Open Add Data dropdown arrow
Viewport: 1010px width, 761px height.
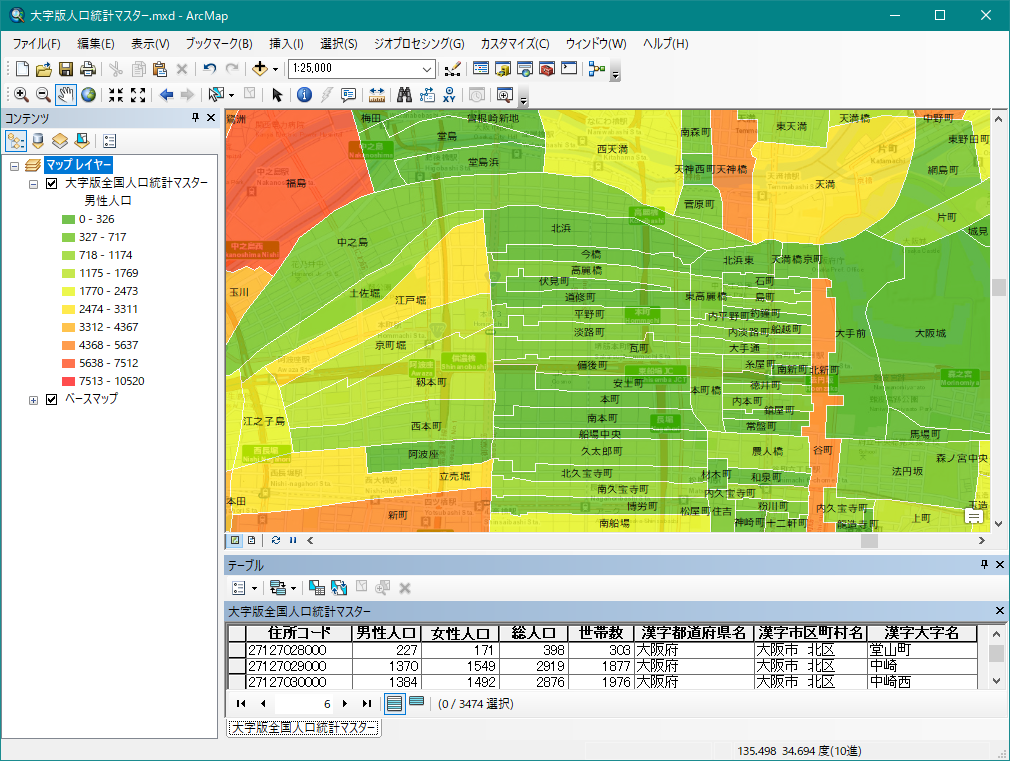(275, 69)
